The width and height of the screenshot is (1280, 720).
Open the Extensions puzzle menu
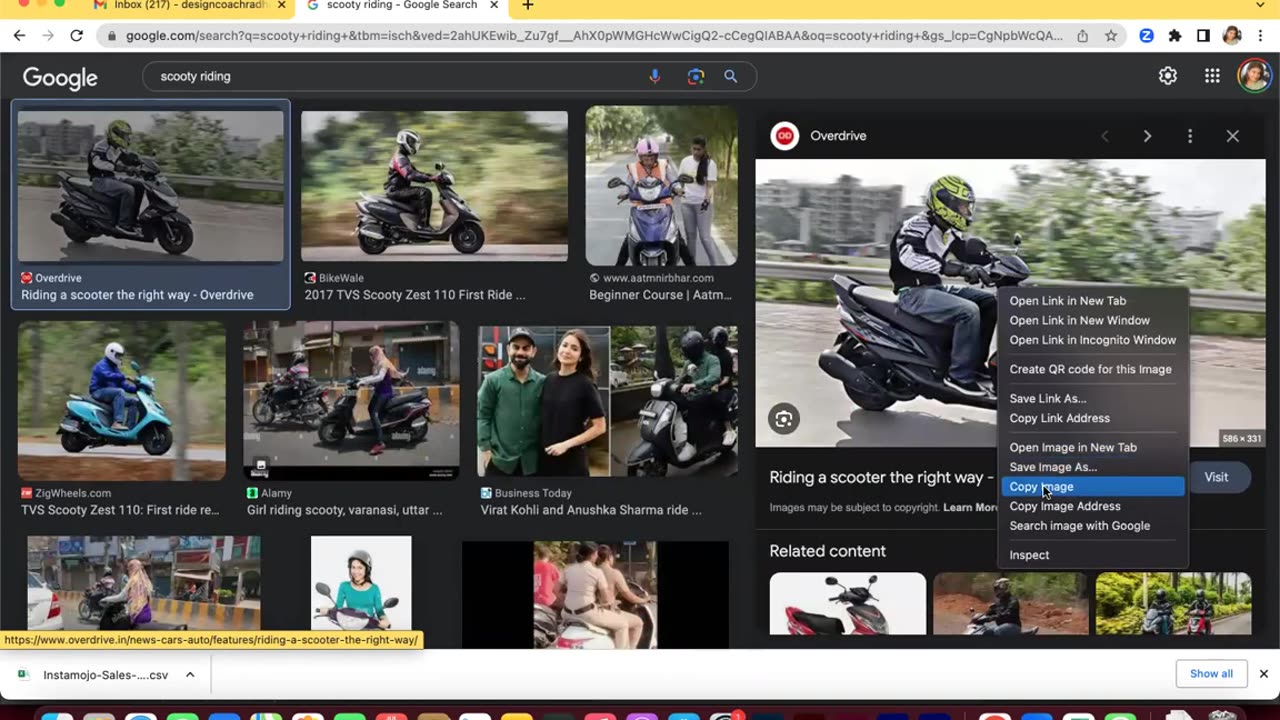pos(1175,35)
